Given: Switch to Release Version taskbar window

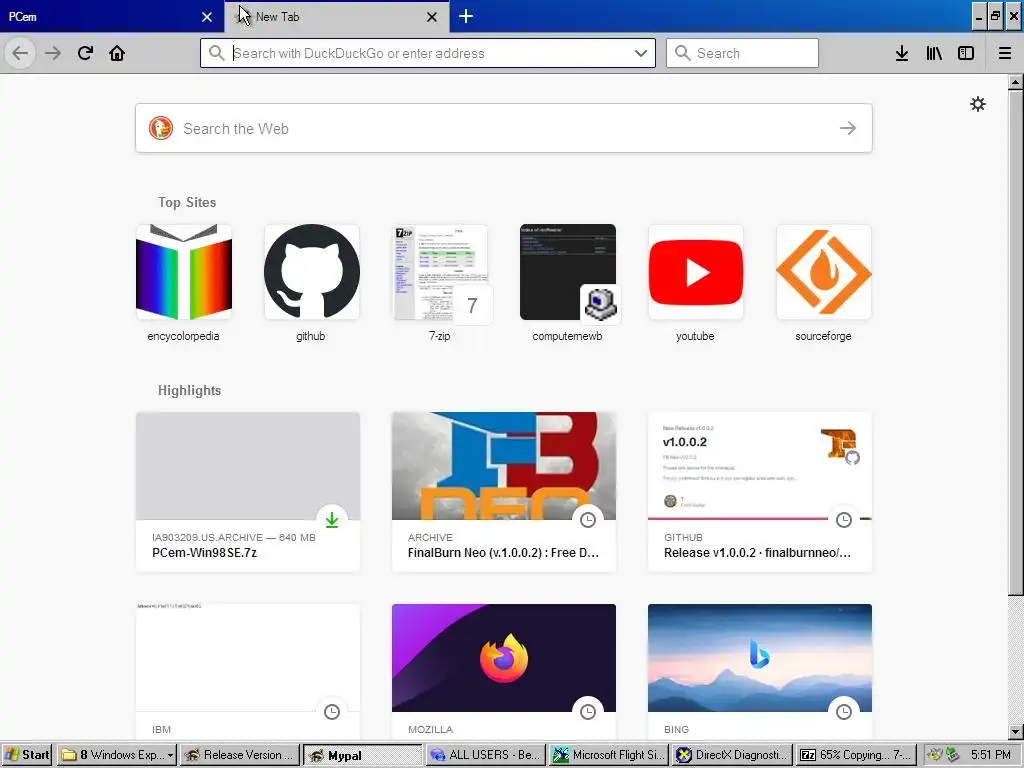Looking at the screenshot, I should pyautogui.click(x=240, y=755).
